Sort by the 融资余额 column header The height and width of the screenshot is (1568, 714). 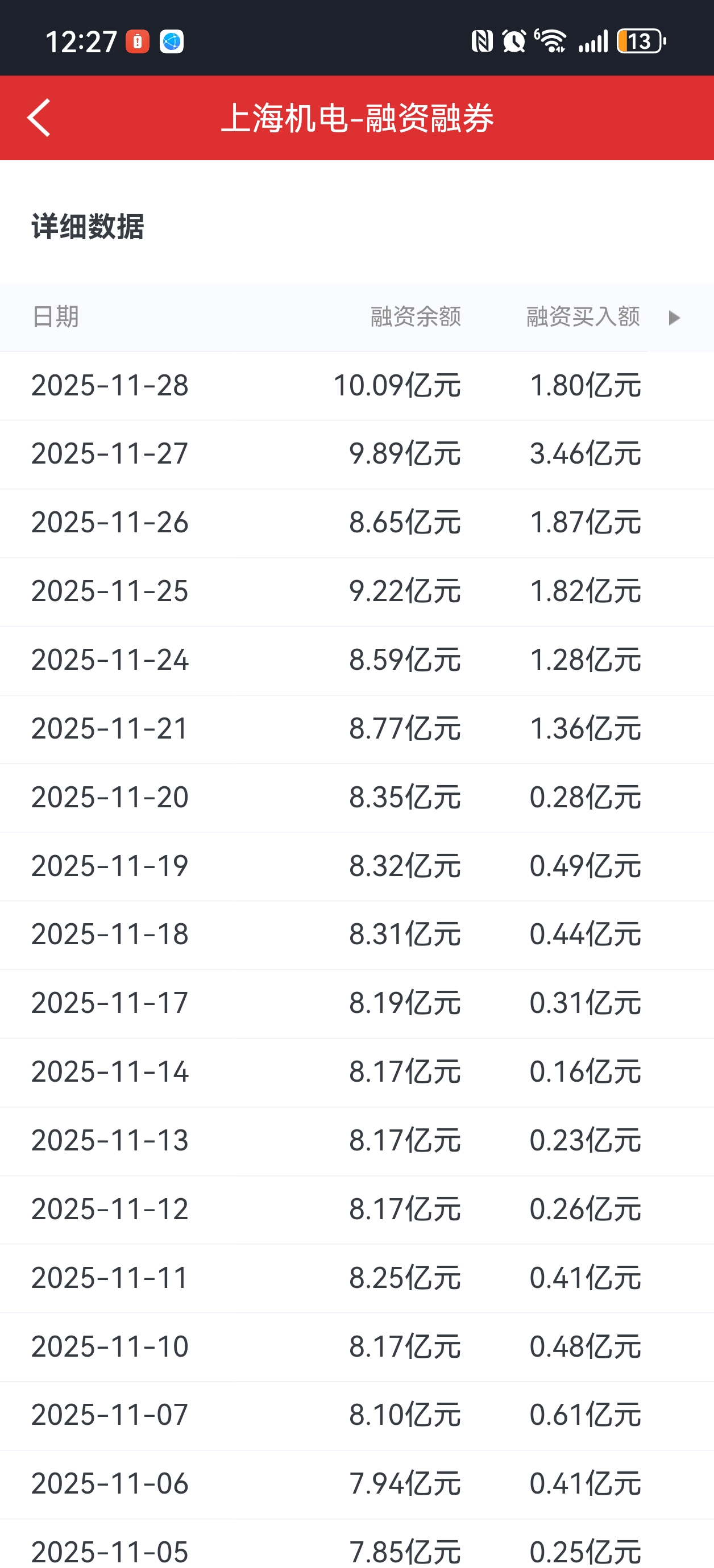click(416, 317)
